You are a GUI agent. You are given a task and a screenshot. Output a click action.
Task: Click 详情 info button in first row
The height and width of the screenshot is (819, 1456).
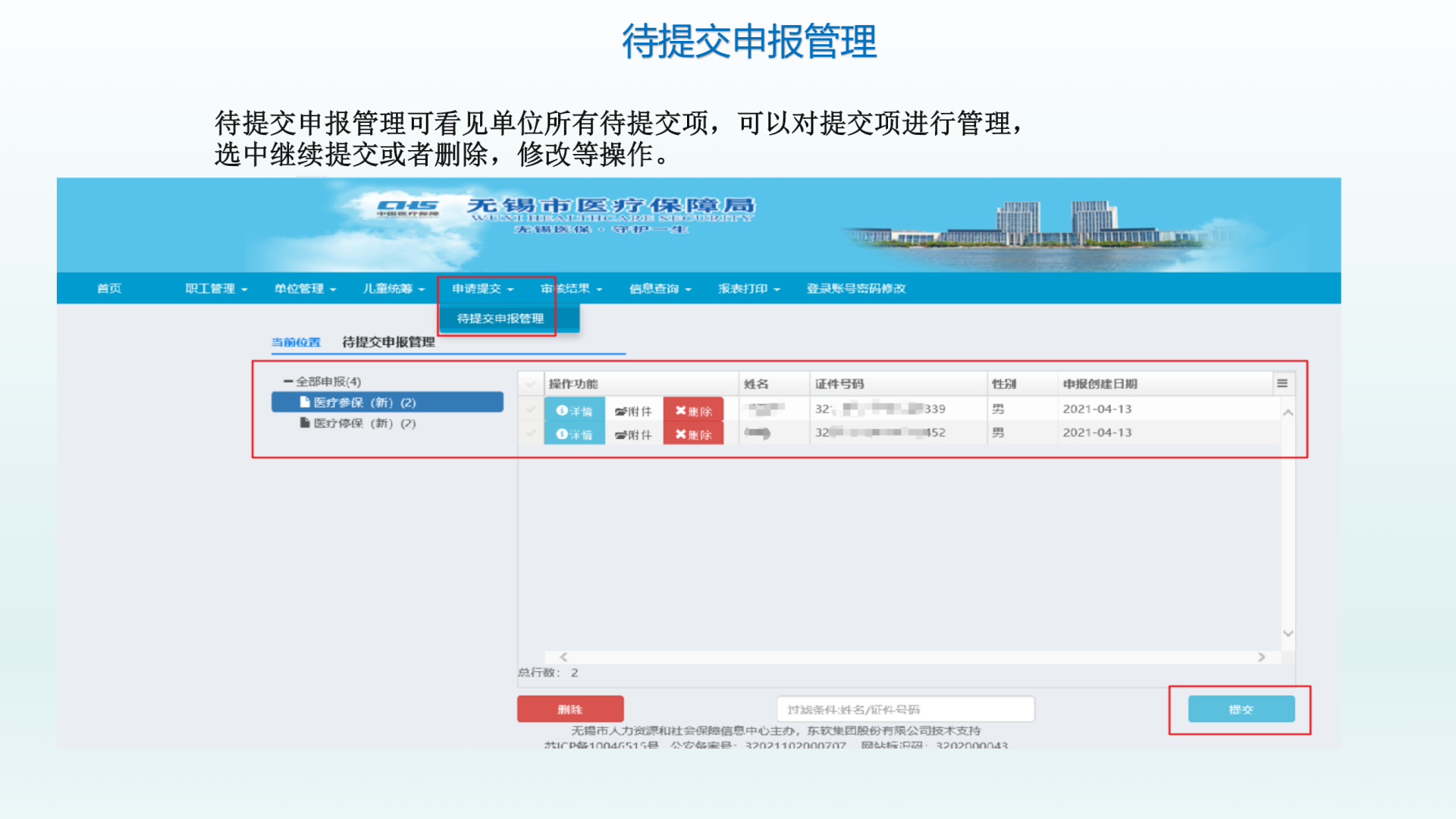(574, 410)
